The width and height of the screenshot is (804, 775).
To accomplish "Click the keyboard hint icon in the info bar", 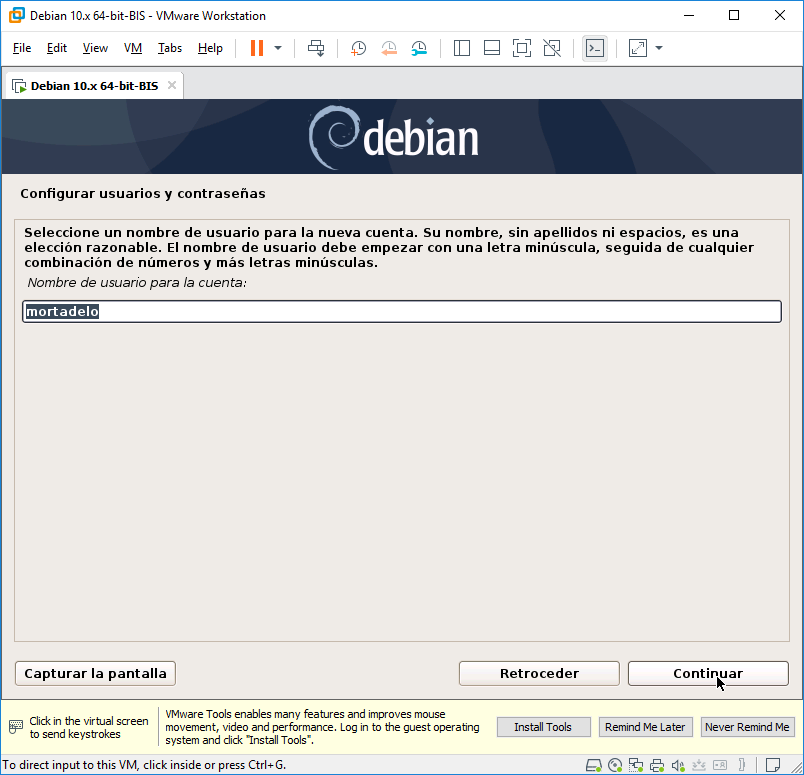I will click(16, 727).
